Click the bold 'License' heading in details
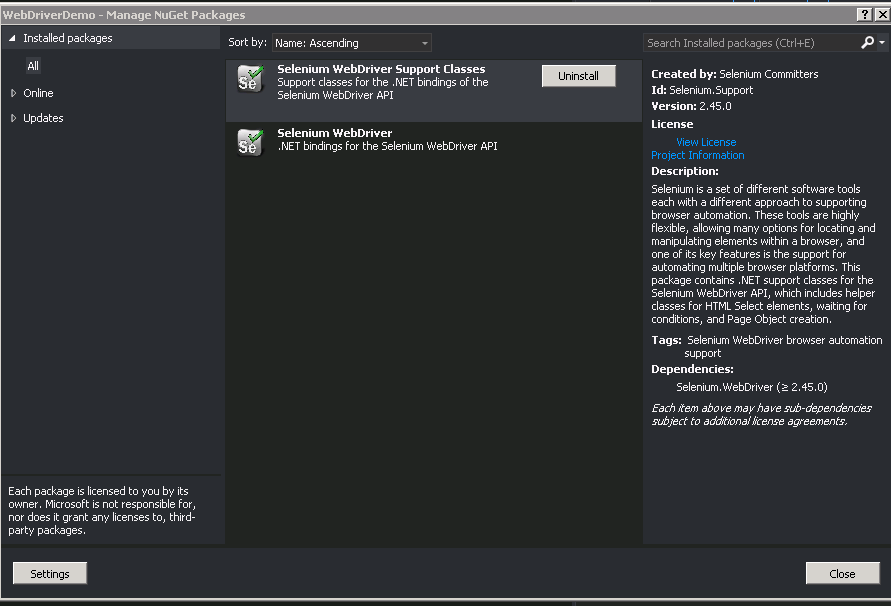 (672, 124)
